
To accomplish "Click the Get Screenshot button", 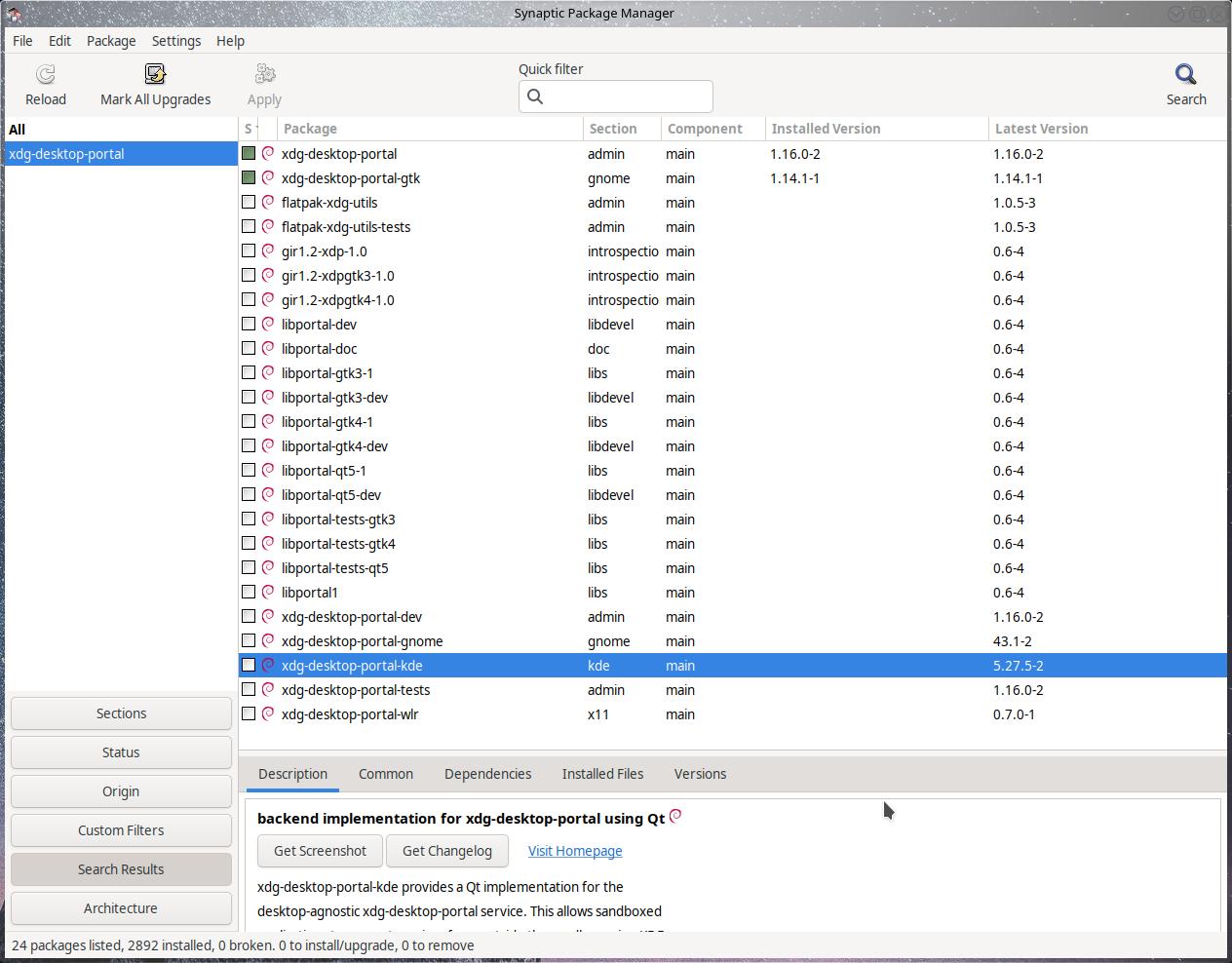I will point(320,851).
